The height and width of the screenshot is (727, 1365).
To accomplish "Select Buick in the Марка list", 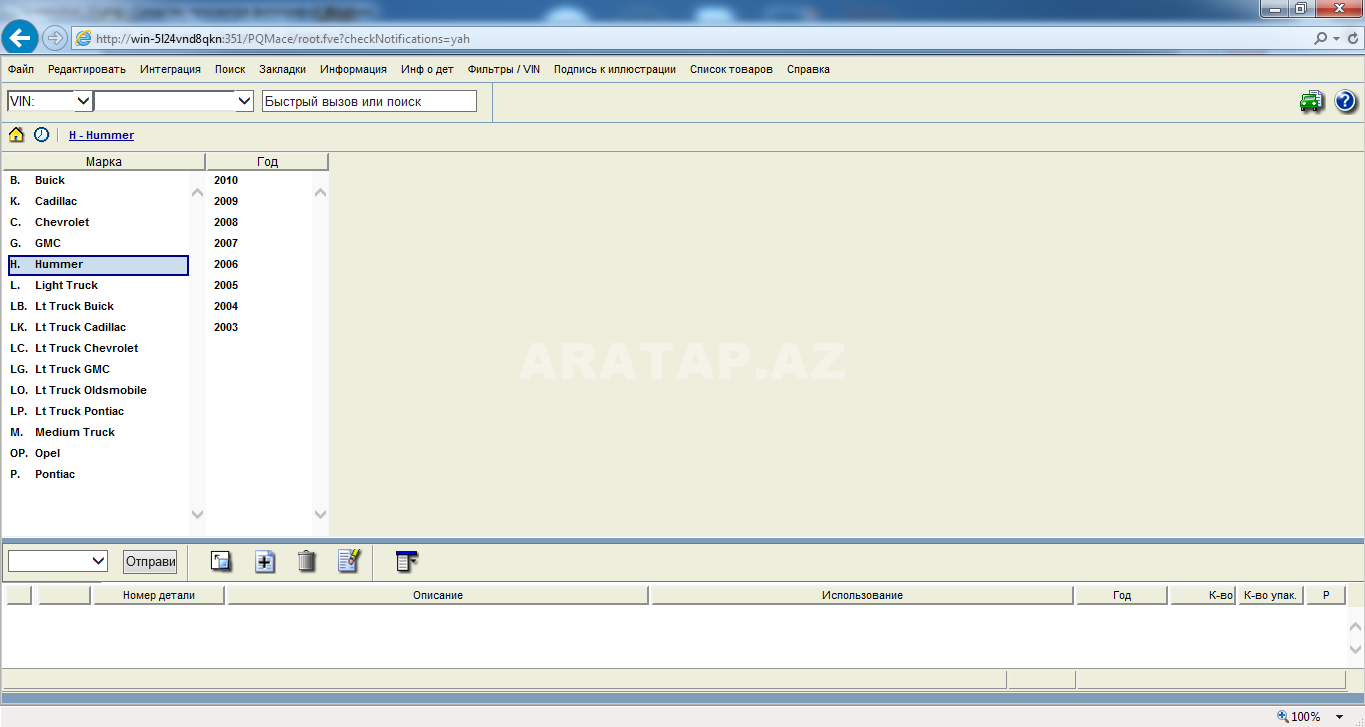I will coord(98,180).
